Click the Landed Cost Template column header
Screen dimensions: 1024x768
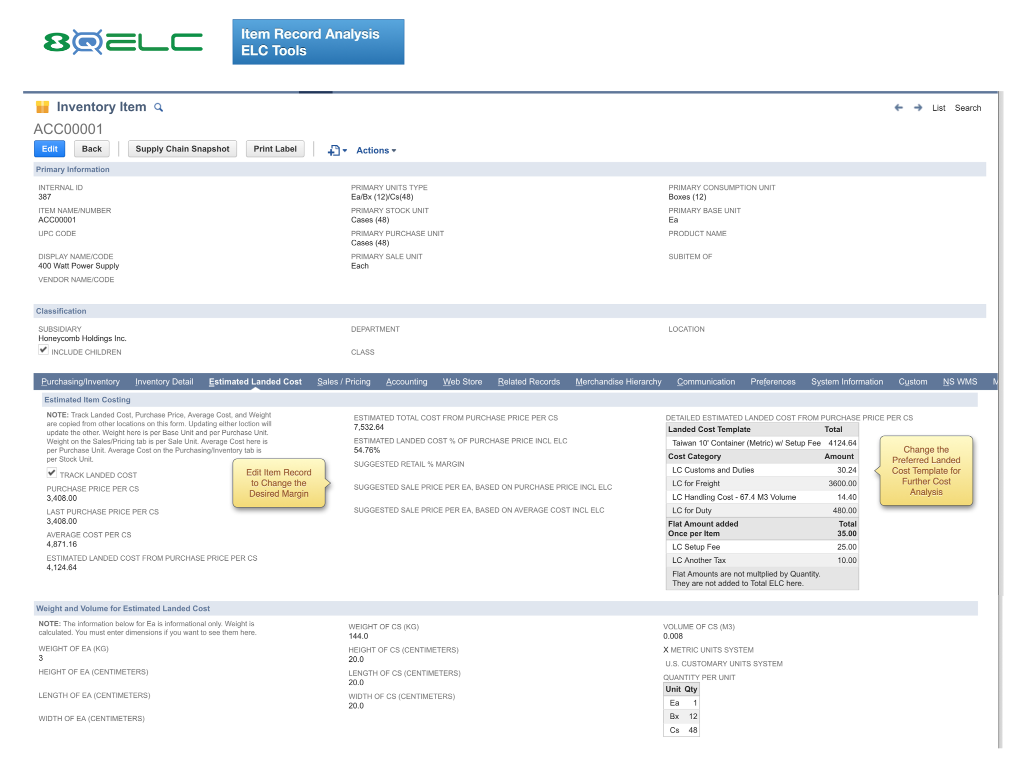click(x=709, y=430)
